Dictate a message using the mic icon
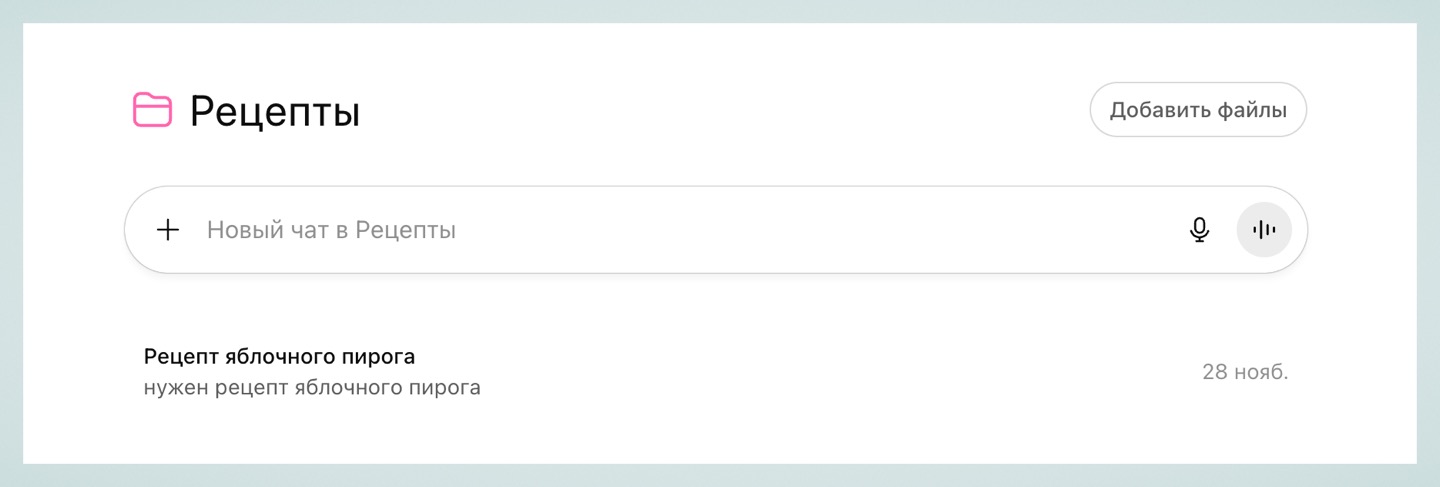This screenshot has height=487, width=1440. click(1199, 230)
